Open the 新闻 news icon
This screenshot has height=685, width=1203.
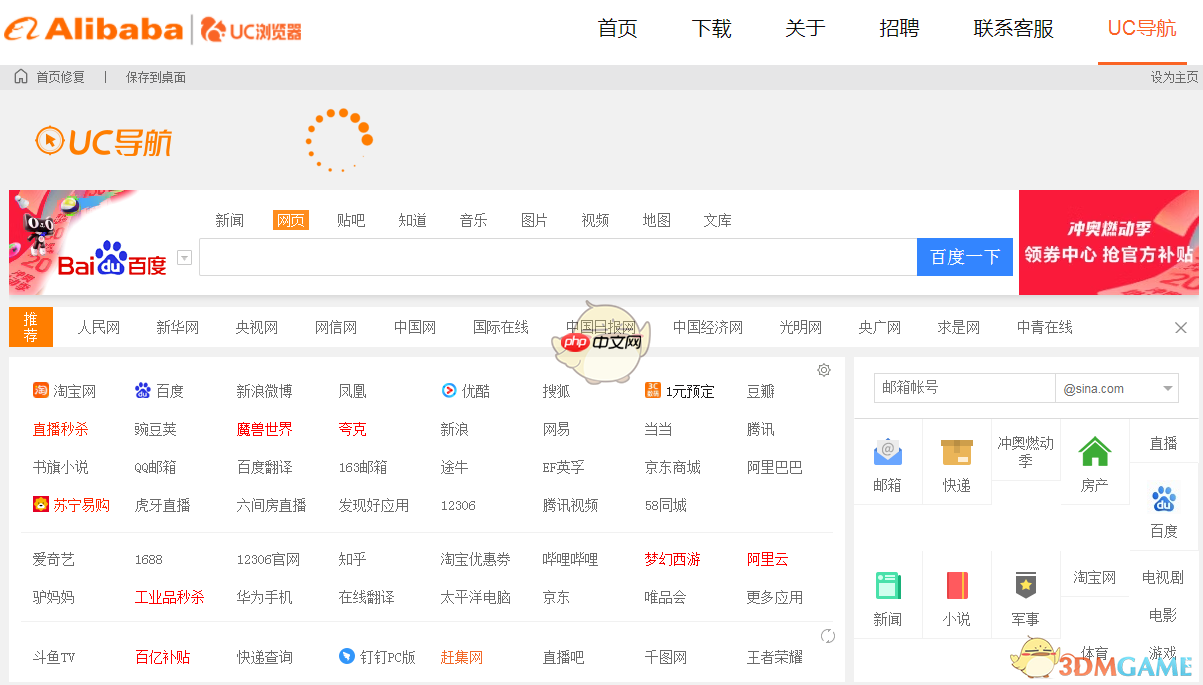pos(888,585)
